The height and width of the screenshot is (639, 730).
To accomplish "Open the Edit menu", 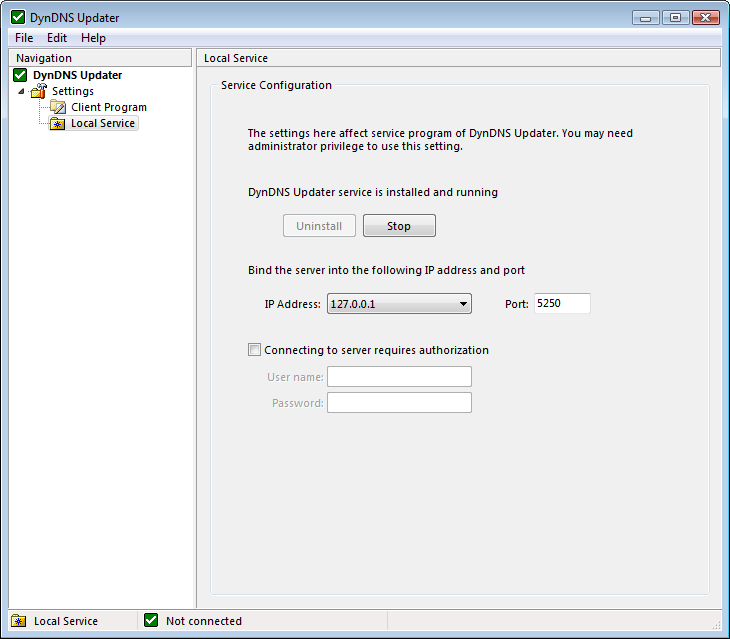I will coord(57,38).
